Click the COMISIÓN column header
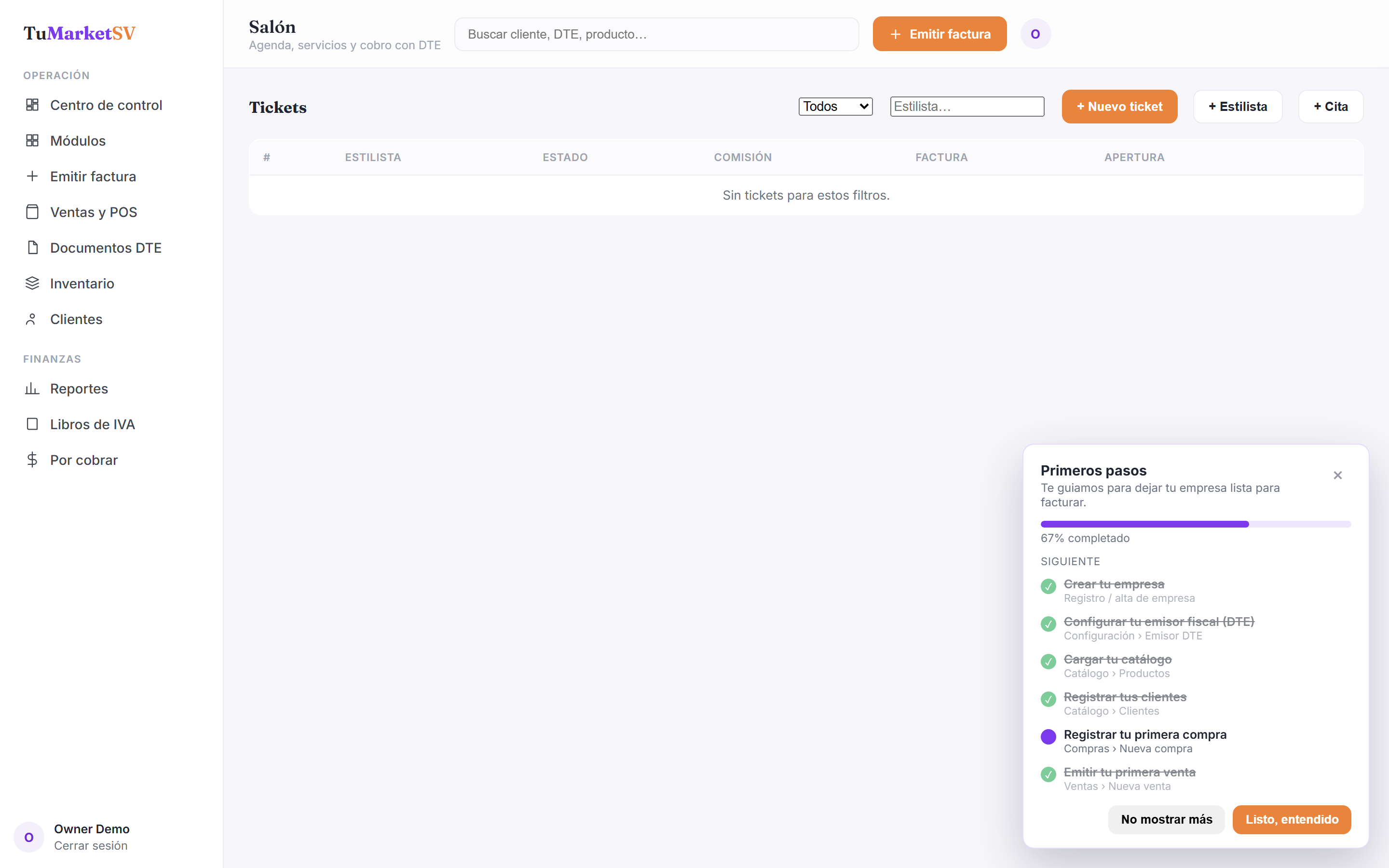The width and height of the screenshot is (1389, 868). [x=743, y=157]
